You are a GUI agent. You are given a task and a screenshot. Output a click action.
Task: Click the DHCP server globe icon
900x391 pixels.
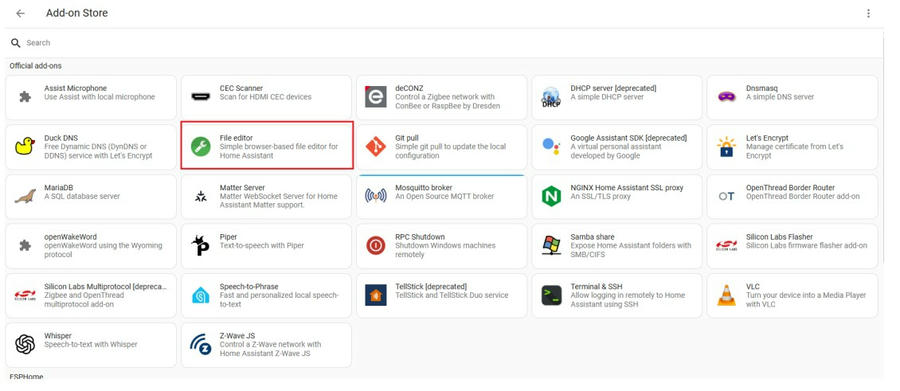click(x=551, y=97)
